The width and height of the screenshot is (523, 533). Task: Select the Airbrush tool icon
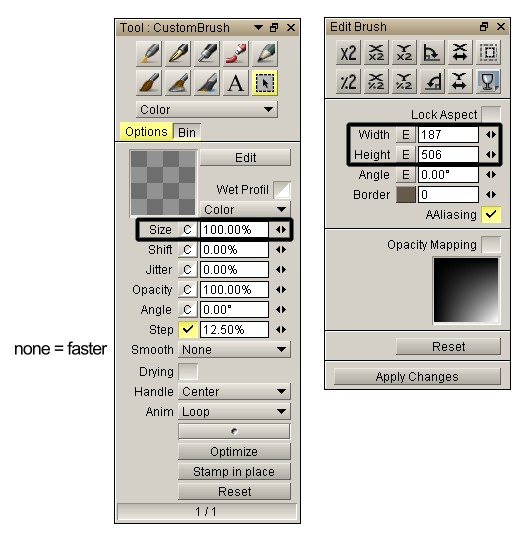click(x=149, y=54)
